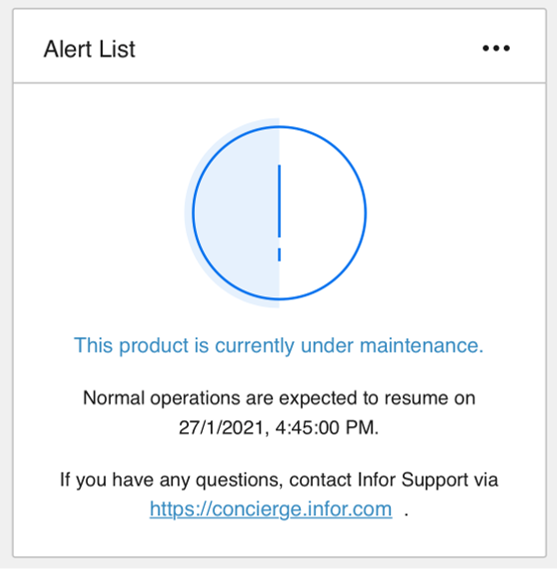Image resolution: width=557 pixels, height=569 pixels.
Task: Click the blue alert circle icon
Action: 279,213
